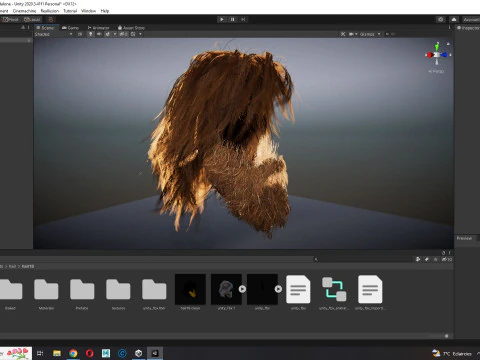The image size is (480, 360).
Task: Toggle hidden packages visibility in Project panel
Action: (x=446, y=259)
